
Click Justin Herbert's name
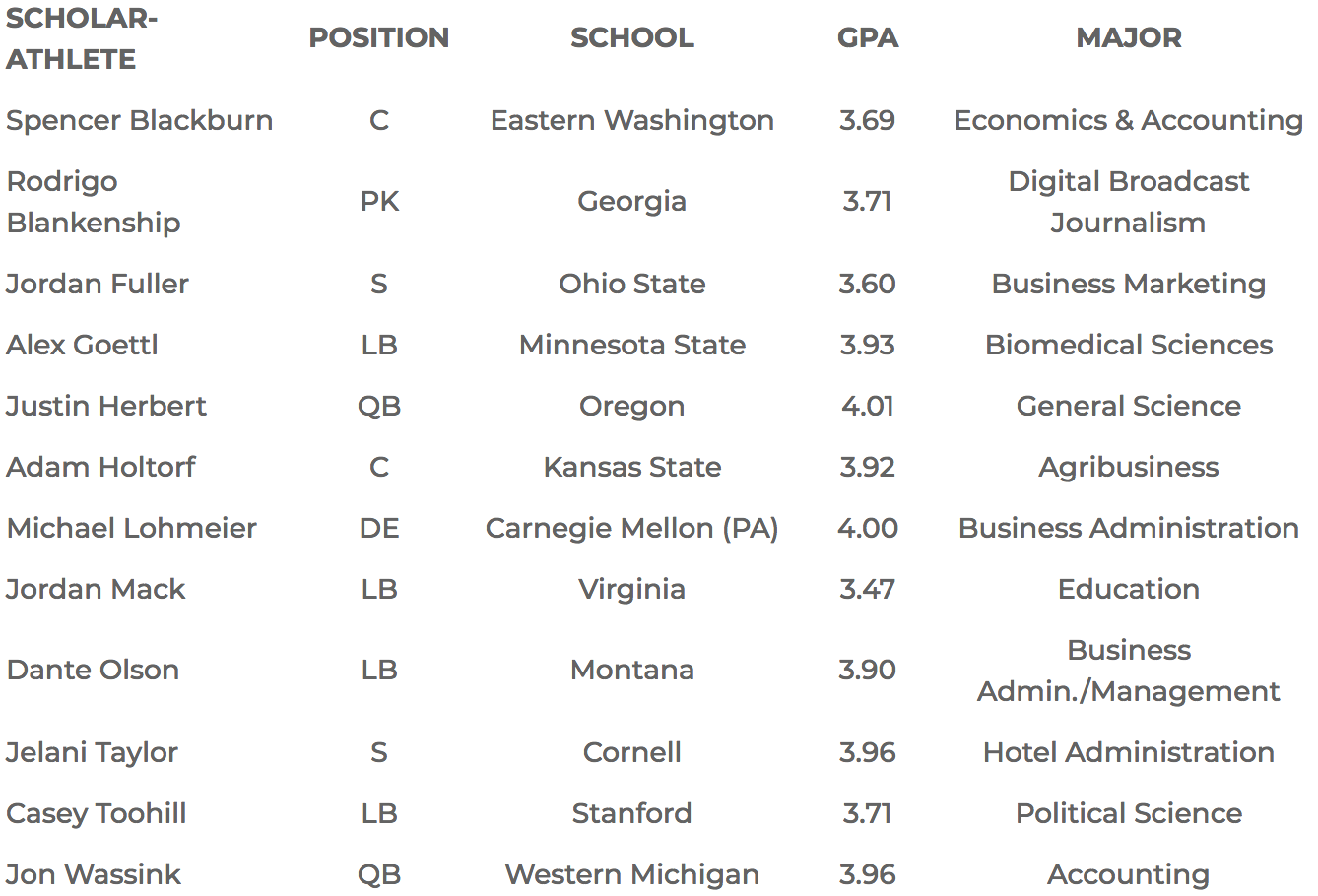[106, 406]
